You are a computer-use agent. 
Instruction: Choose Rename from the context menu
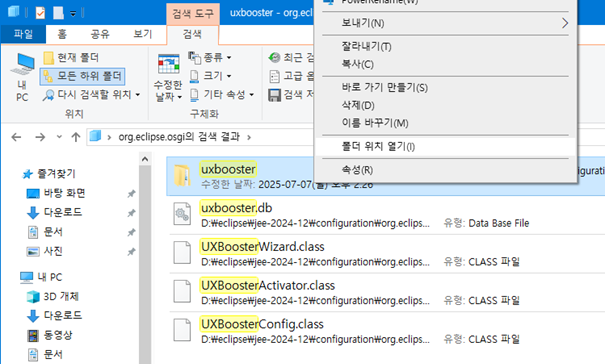tap(445, 123)
